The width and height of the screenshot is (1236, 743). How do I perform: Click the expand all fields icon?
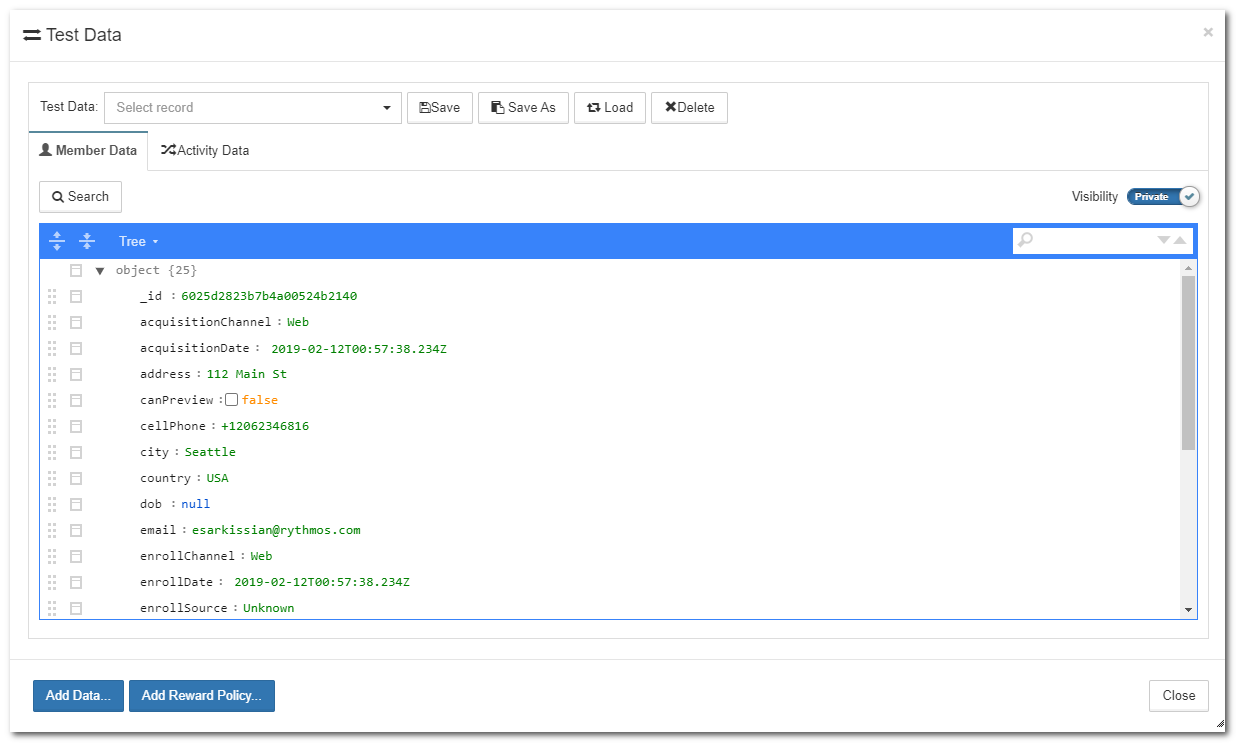[57, 241]
